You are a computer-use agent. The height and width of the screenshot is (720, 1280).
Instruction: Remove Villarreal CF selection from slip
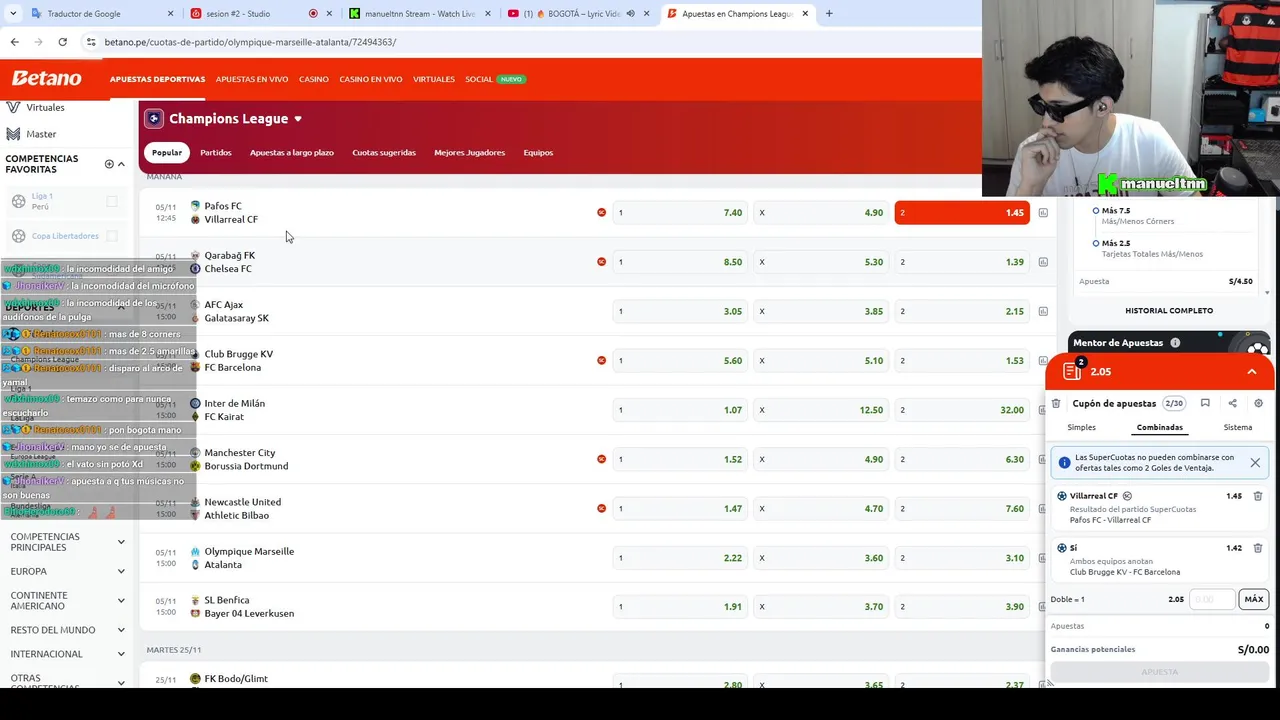click(x=1258, y=496)
